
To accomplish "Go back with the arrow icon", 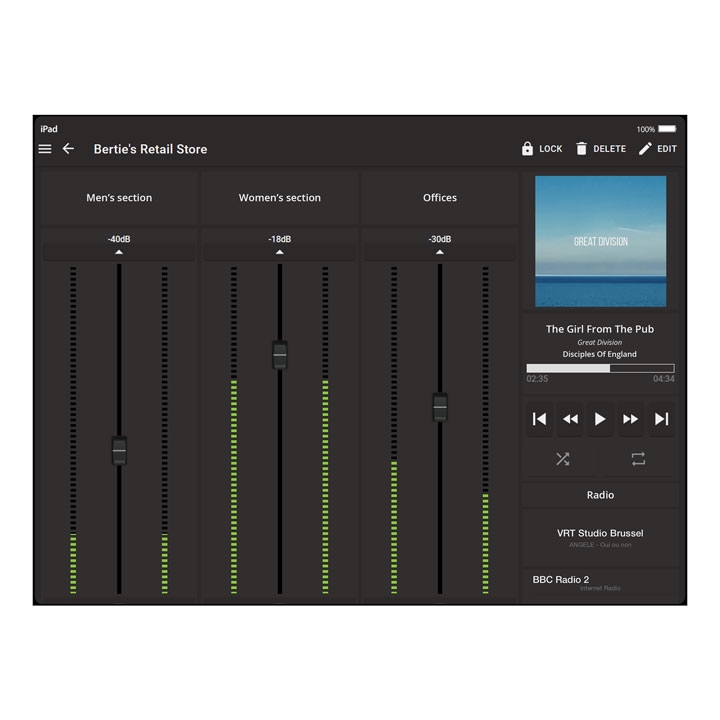I will coord(68,149).
